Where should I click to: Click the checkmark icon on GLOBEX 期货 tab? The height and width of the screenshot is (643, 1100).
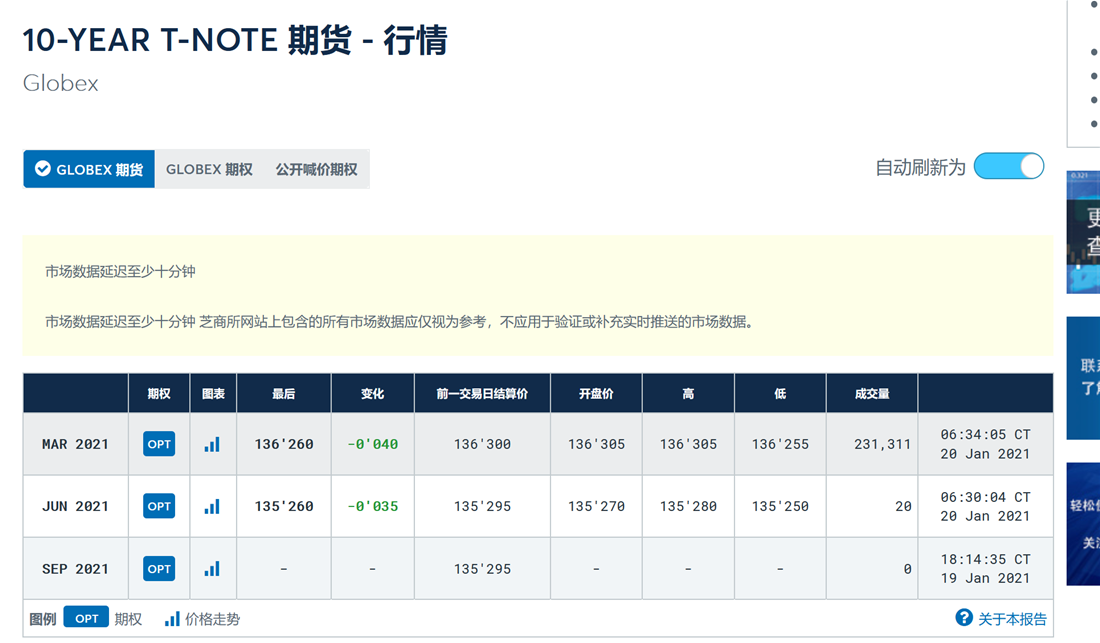tap(43, 169)
